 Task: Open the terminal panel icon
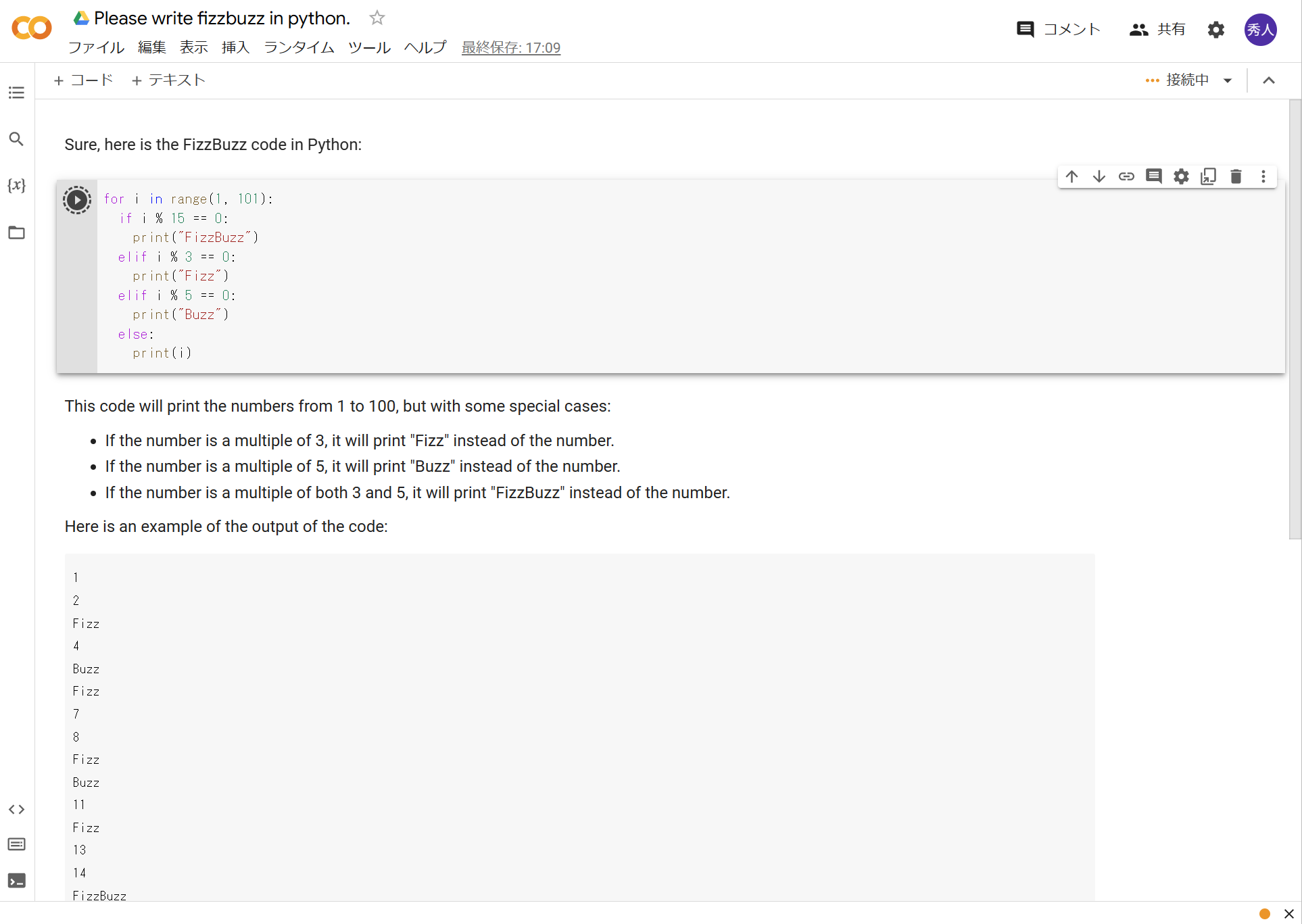tap(17, 880)
